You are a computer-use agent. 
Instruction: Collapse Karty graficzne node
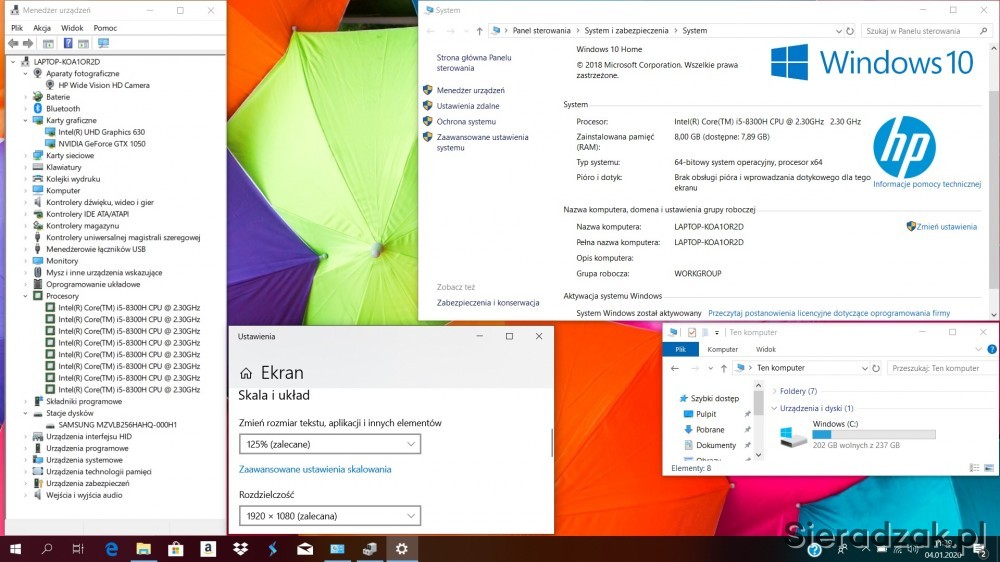point(26,121)
